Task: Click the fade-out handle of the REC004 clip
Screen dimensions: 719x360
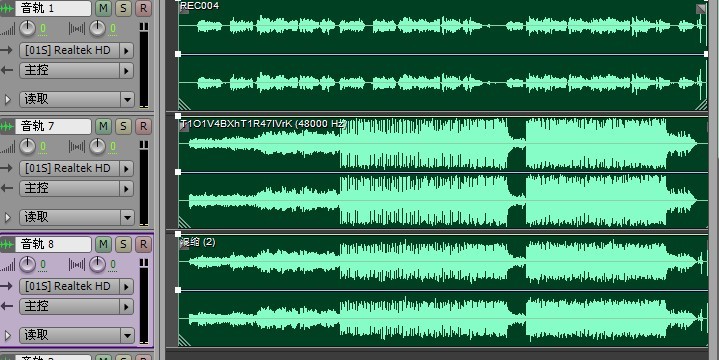Action: click(701, 9)
